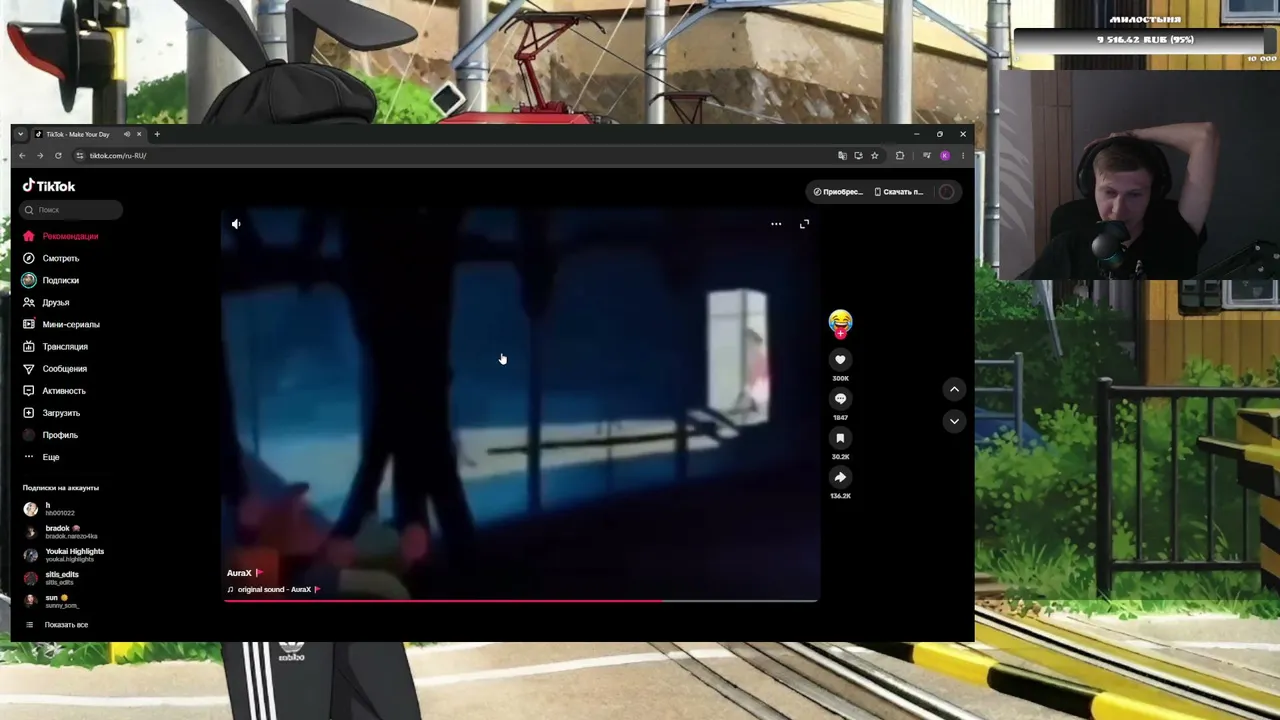This screenshot has height=720, width=1280.
Task: Open the Подписки feed
Action: pos(51,280)
